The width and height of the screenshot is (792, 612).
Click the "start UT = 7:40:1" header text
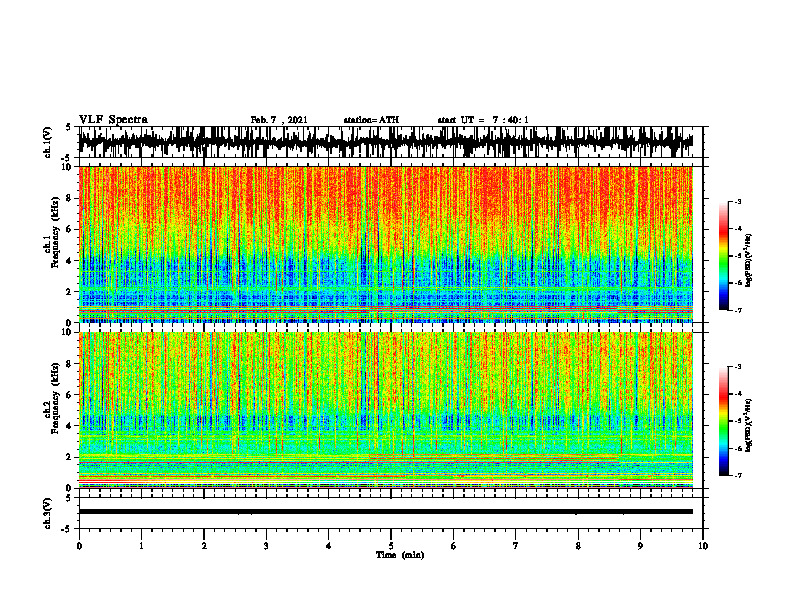point(483,120)
